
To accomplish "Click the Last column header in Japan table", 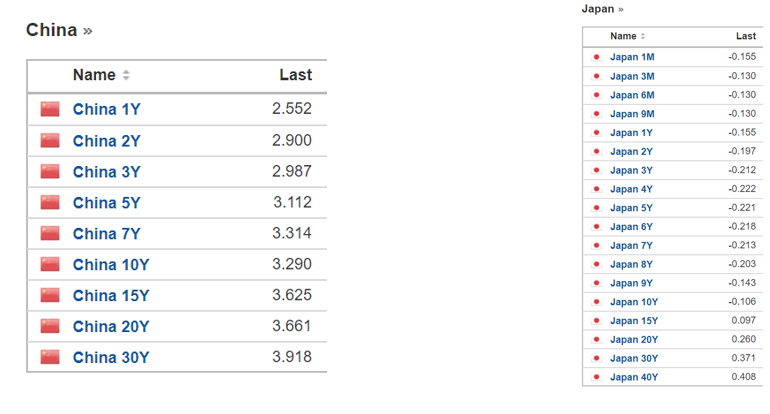I will [745, 36].
